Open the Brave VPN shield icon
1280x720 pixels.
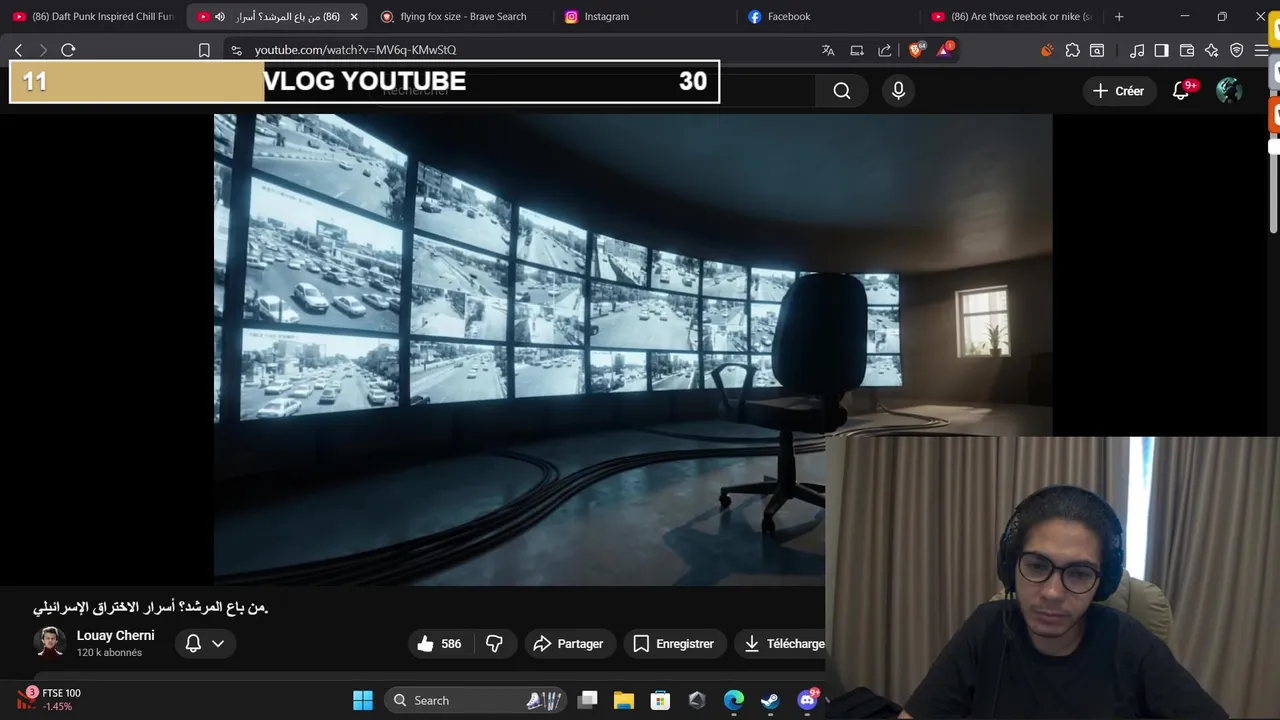tap(1237, 50)
